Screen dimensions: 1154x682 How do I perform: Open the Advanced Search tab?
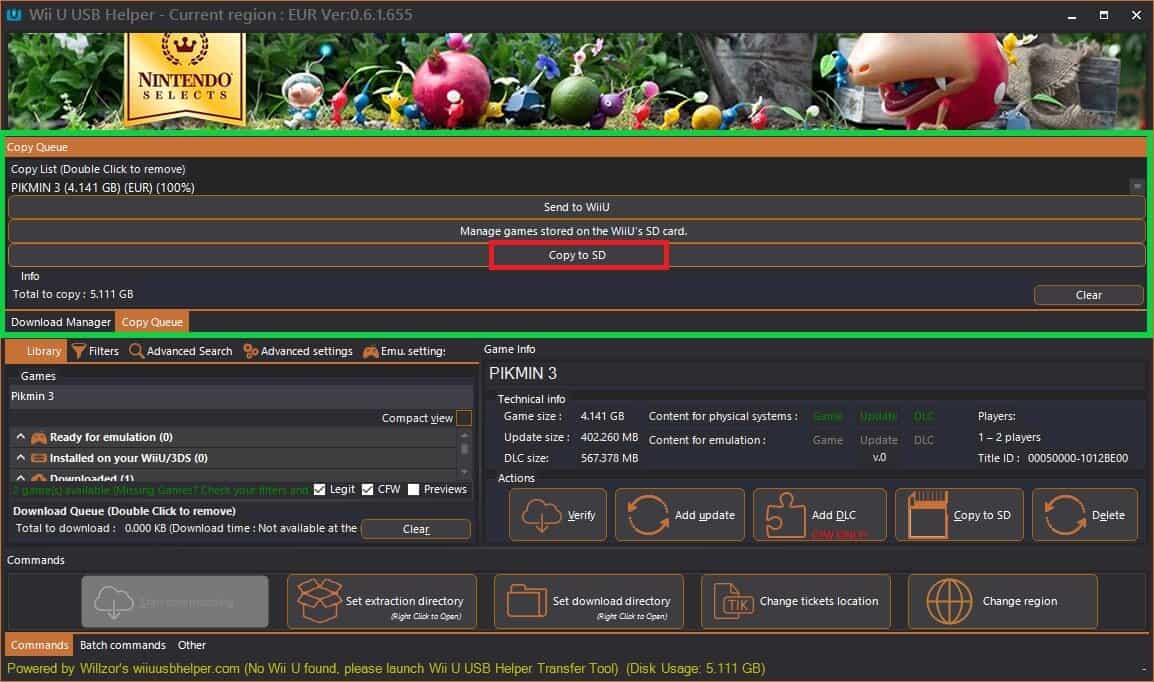pyautogui.click(x=181, y=351)
